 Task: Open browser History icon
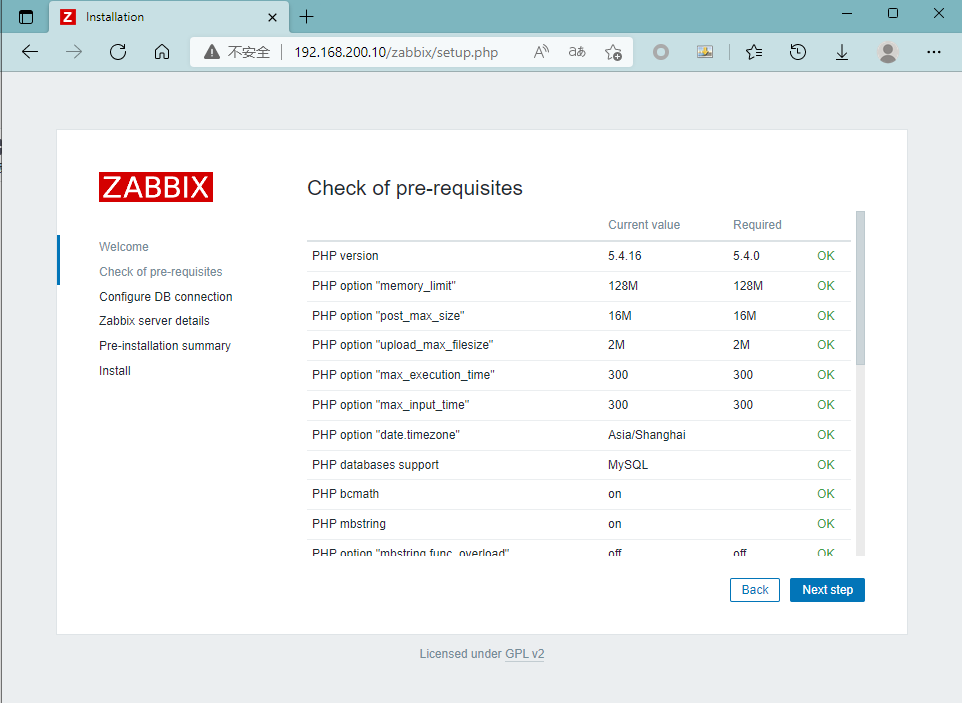798,52
